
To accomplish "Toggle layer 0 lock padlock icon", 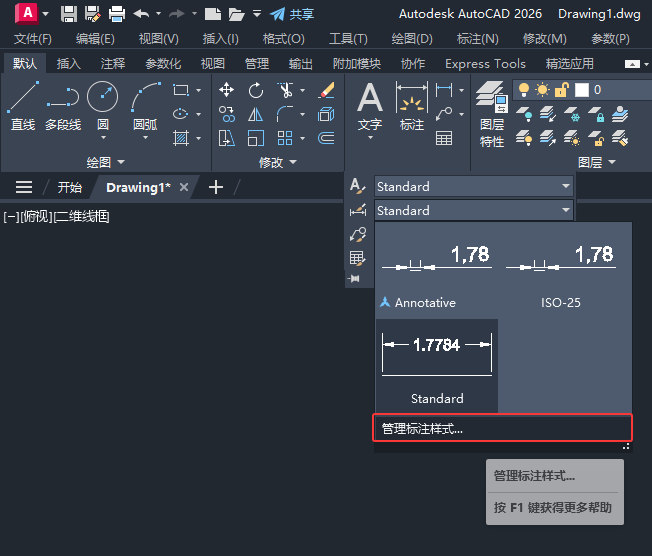I will point(561,89).
